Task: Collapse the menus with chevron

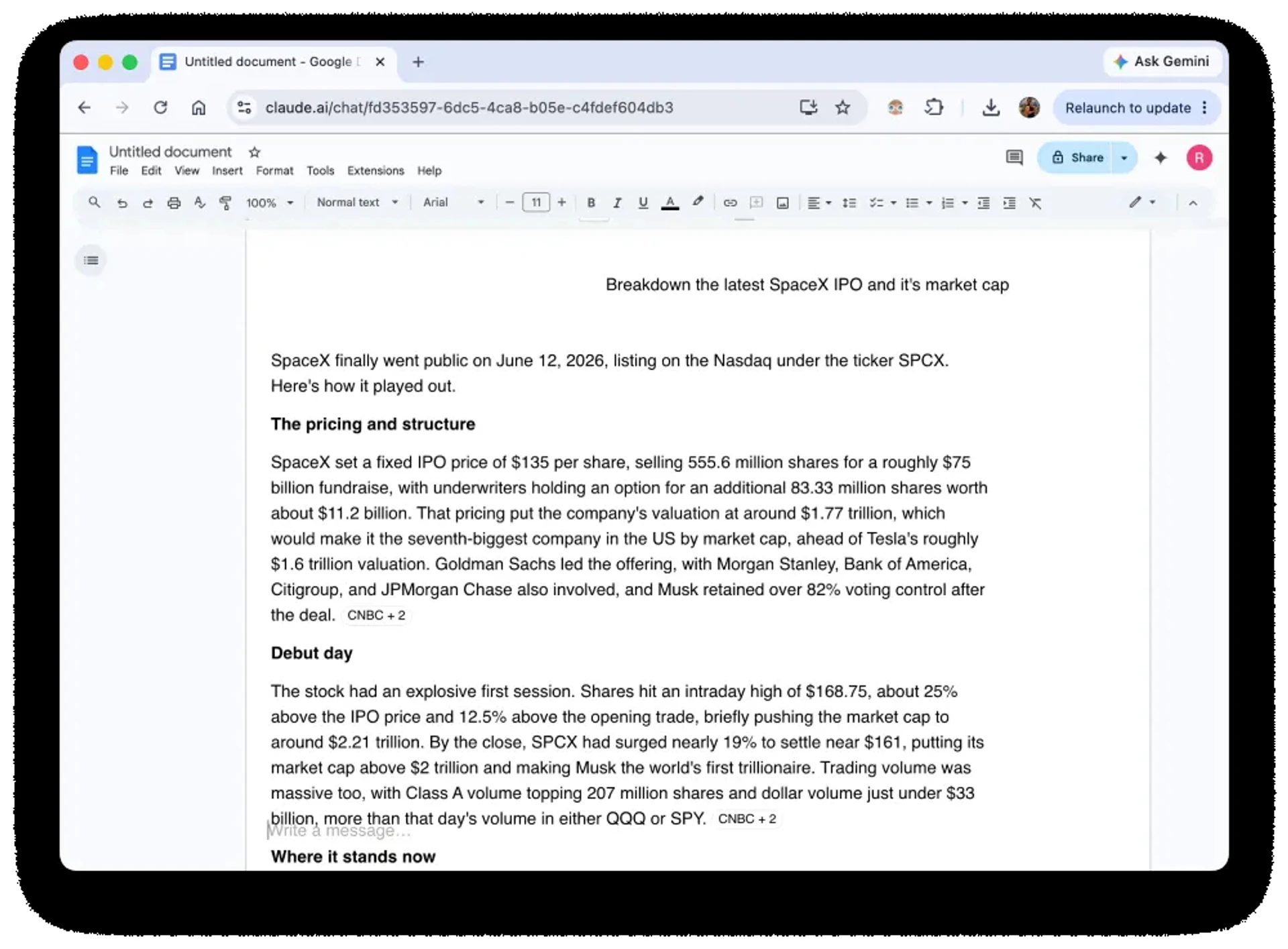Action: [1193, 203]
